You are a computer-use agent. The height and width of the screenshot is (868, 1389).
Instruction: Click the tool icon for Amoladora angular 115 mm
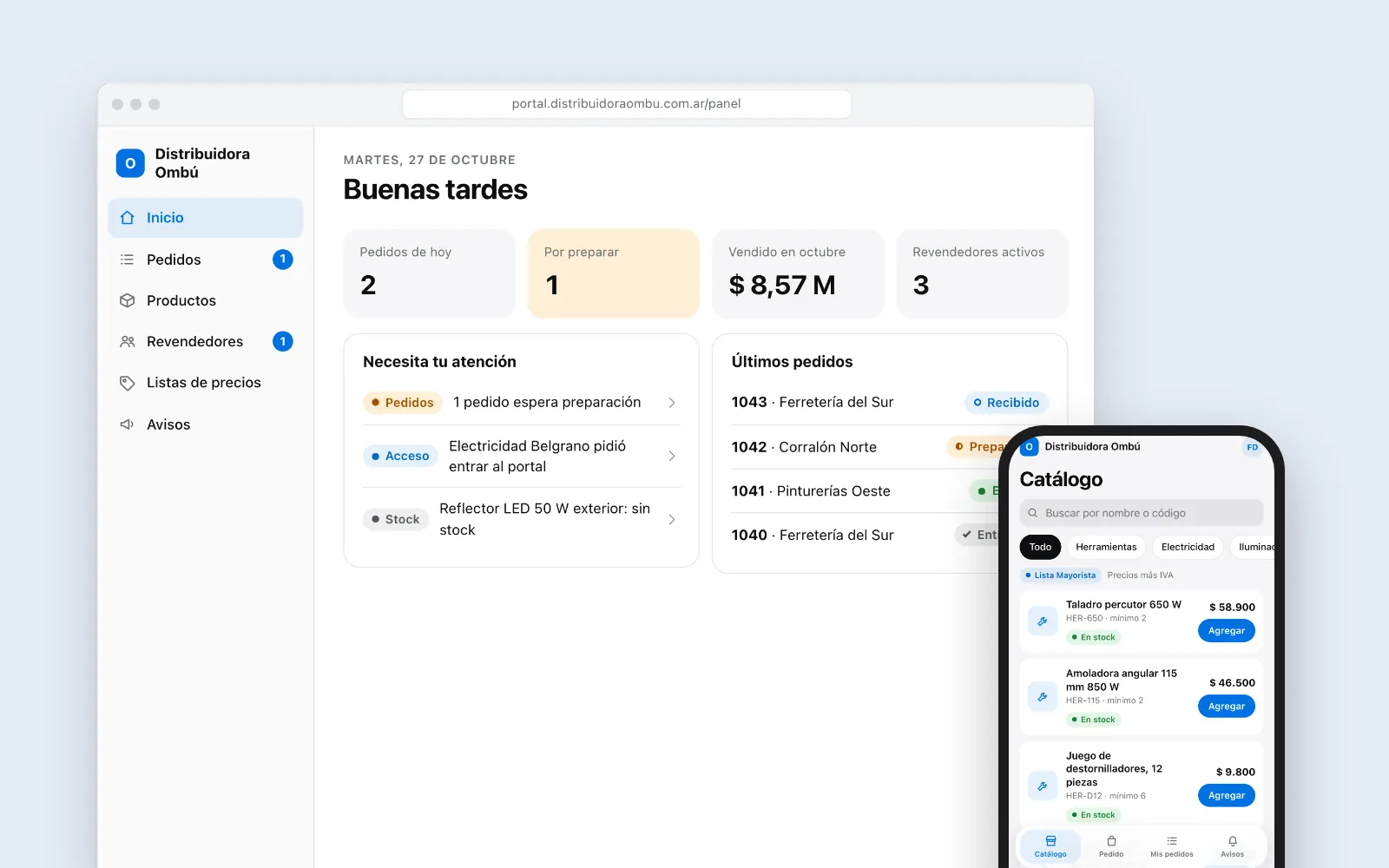click(x=1043, y=697)
